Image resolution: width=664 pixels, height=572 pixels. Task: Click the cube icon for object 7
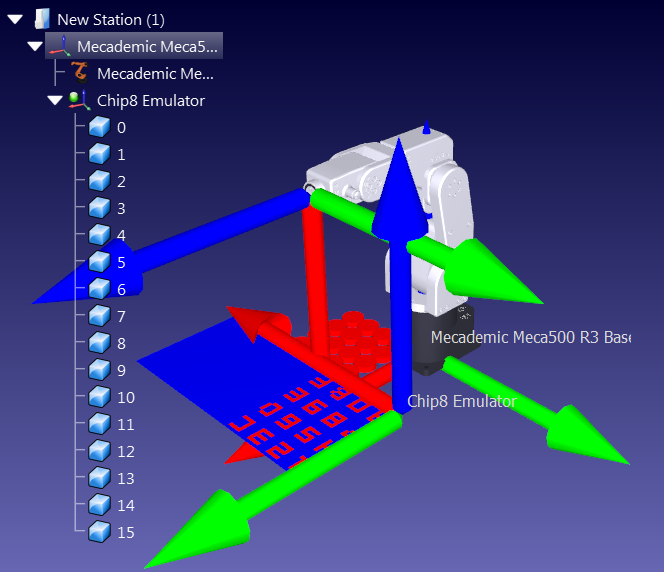coord(98,316)
